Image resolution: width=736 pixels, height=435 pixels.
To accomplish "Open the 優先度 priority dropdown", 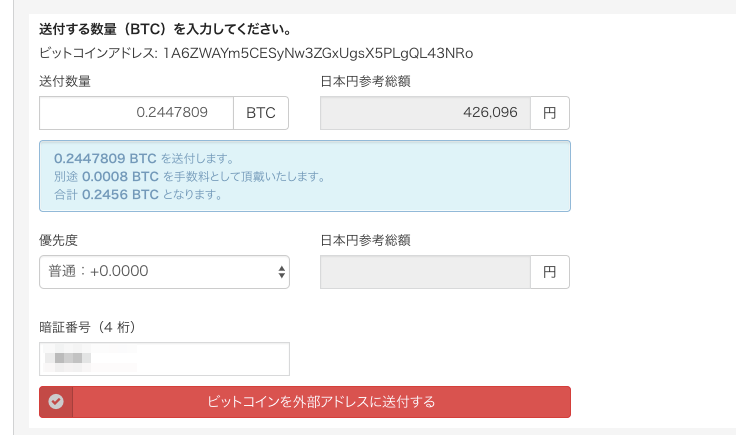I will pos(164,272).
